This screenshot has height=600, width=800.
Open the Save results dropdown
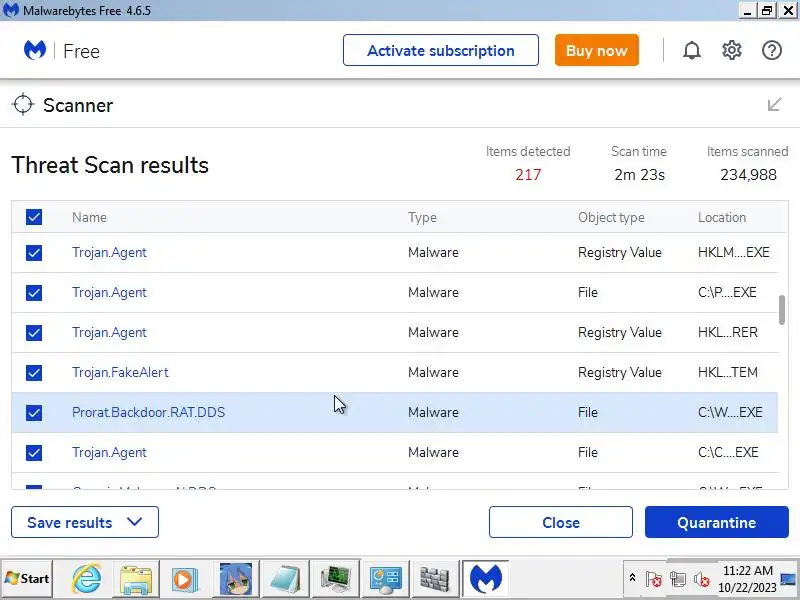[x=85, y=522]
